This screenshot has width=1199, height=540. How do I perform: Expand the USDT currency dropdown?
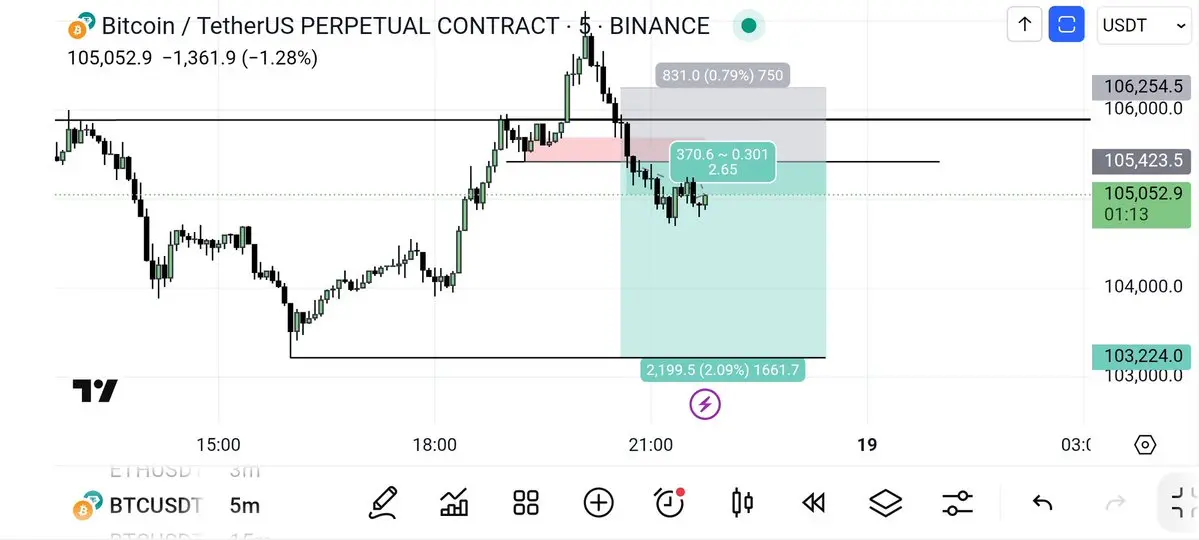tap(1144, 25)
